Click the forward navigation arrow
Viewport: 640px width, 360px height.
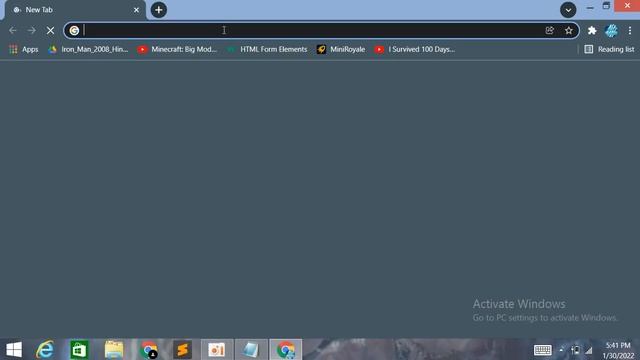(x=31, y=31)
